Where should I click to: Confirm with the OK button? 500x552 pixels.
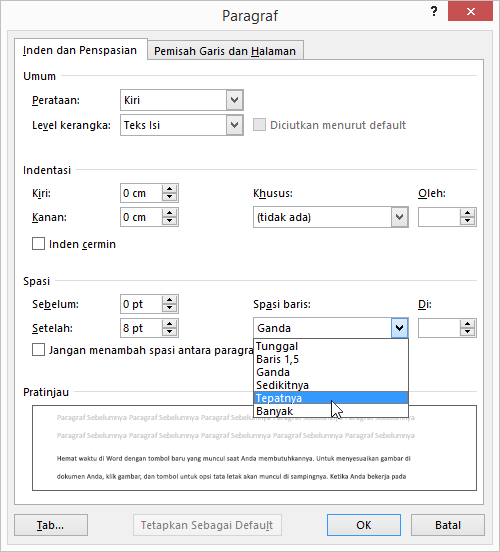(x=364, y=525)
